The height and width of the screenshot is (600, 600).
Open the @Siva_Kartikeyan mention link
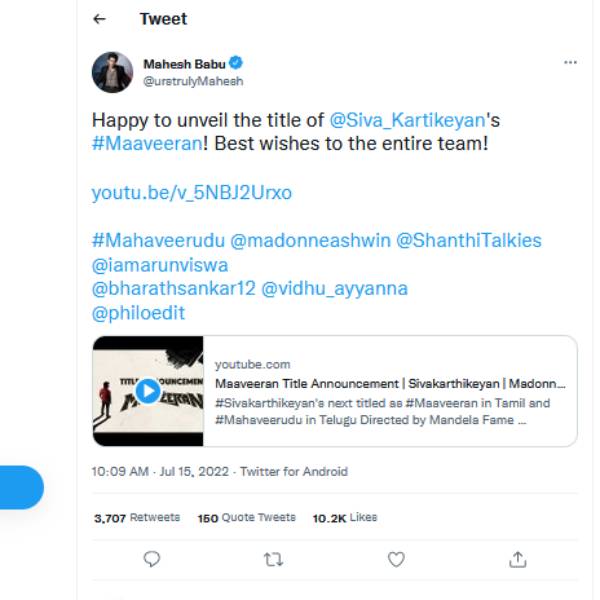point(407,119)
